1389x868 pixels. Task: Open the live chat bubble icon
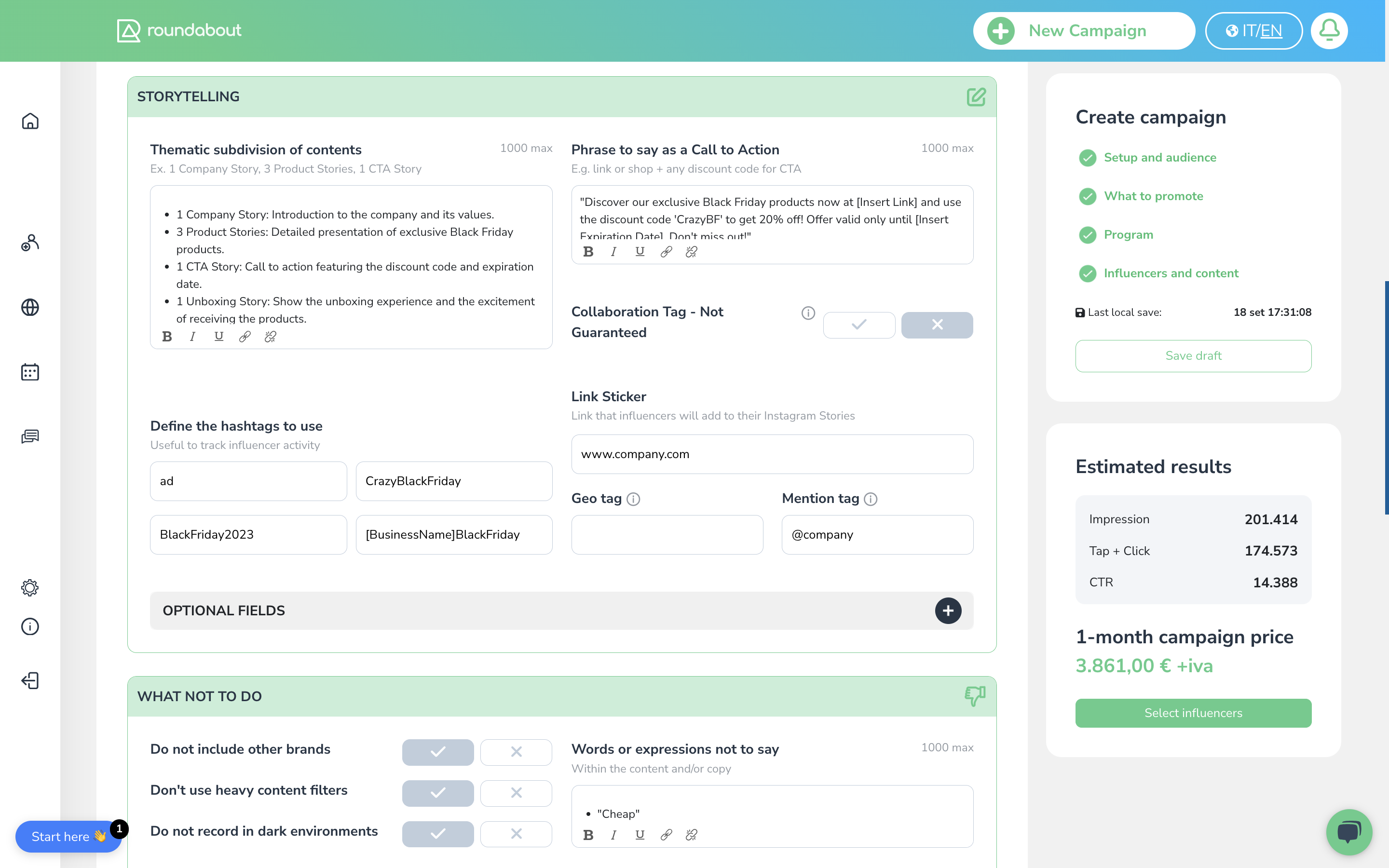(1348, 832)
